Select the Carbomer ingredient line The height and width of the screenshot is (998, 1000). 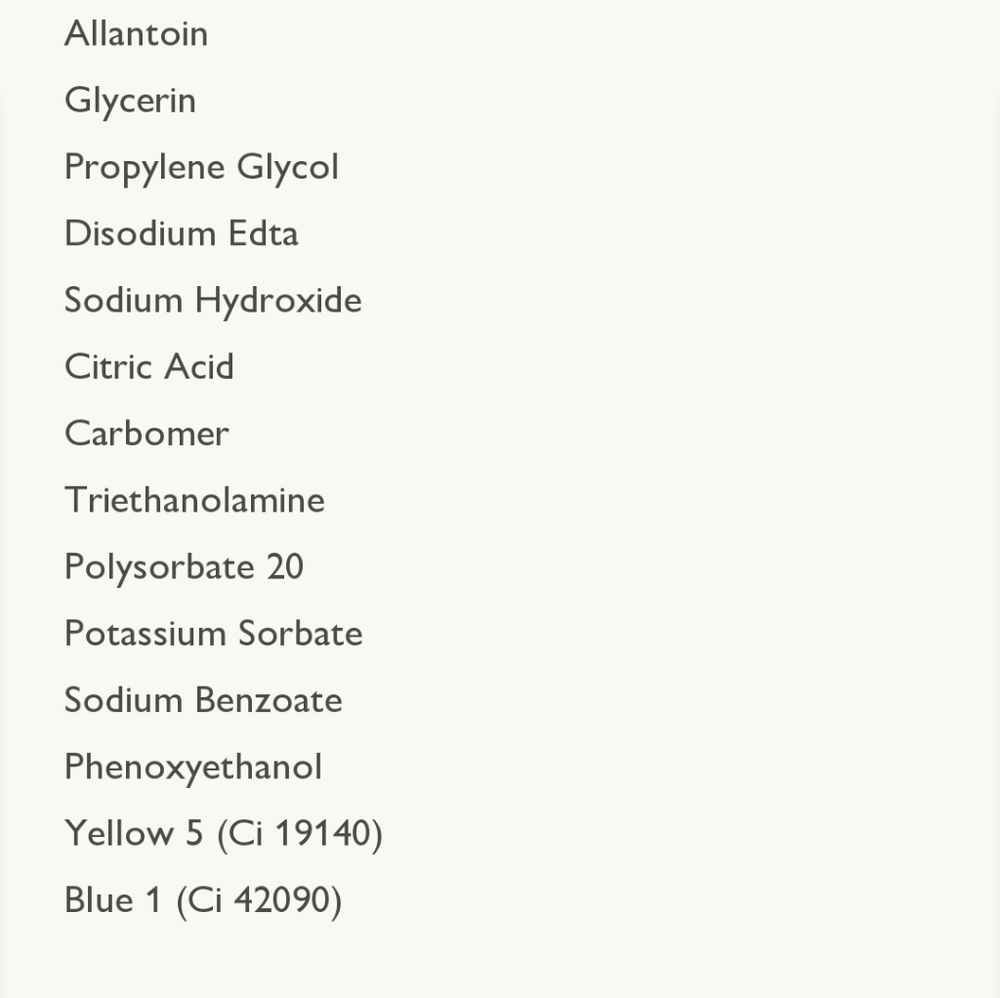(146, 434)
